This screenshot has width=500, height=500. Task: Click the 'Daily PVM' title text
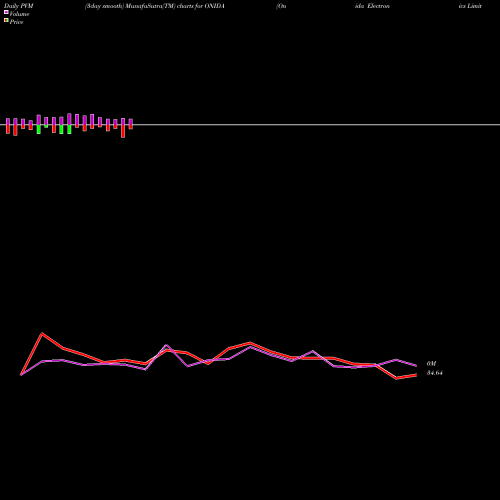(19, 6)
